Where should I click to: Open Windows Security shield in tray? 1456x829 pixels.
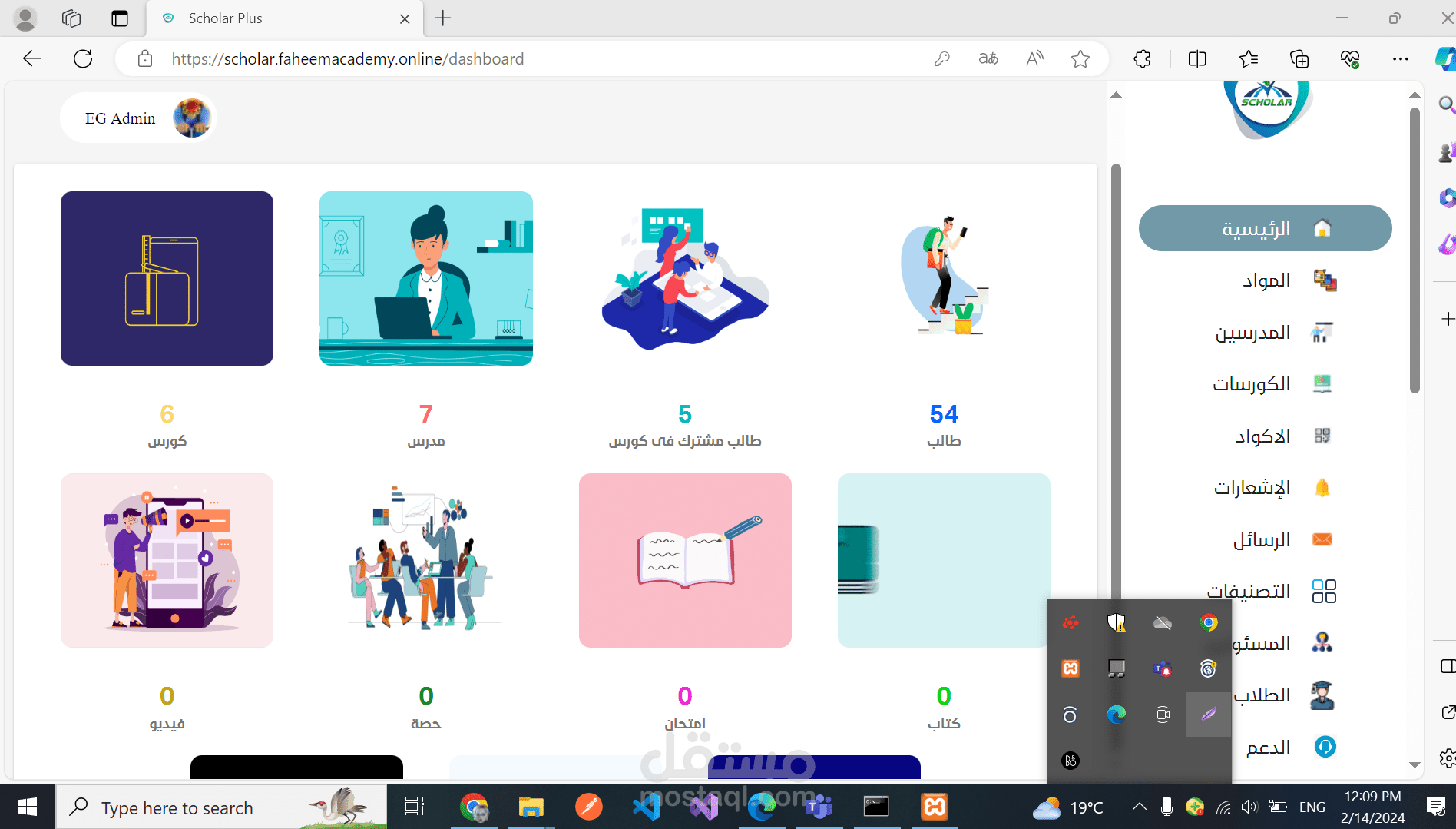pyautogui.click(x=1117, y=622)
